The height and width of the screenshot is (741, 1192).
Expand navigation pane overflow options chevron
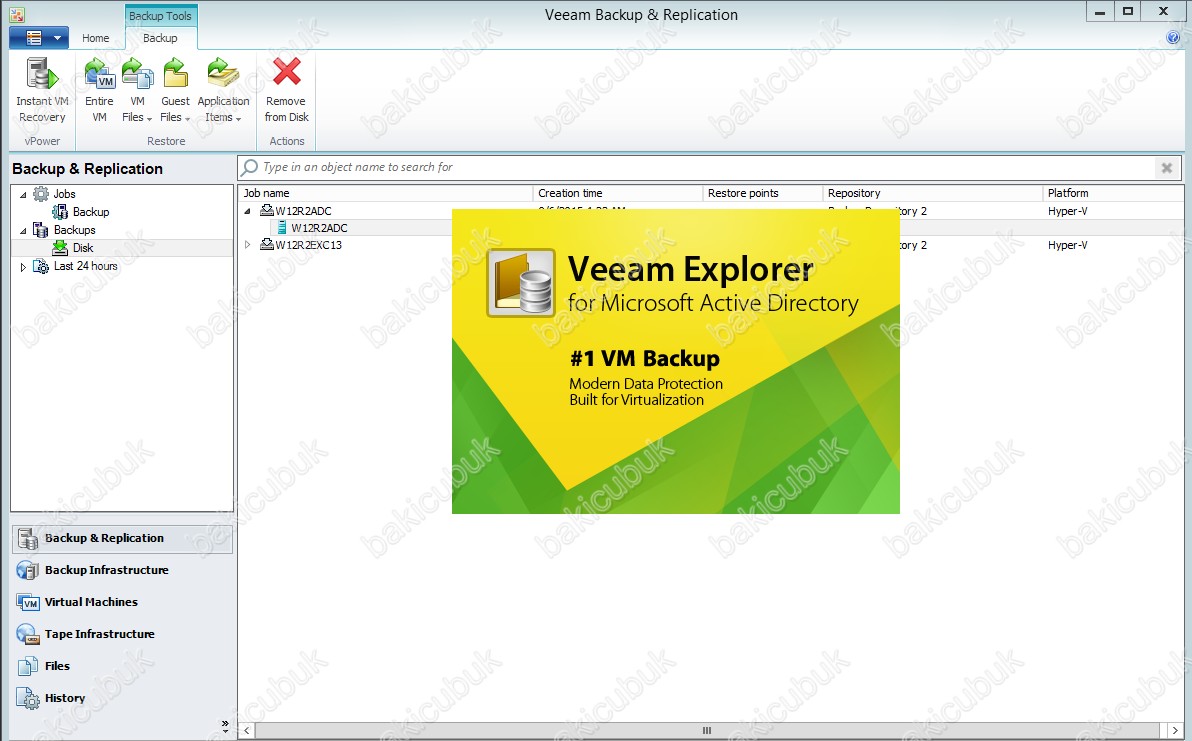pos(225,726)
